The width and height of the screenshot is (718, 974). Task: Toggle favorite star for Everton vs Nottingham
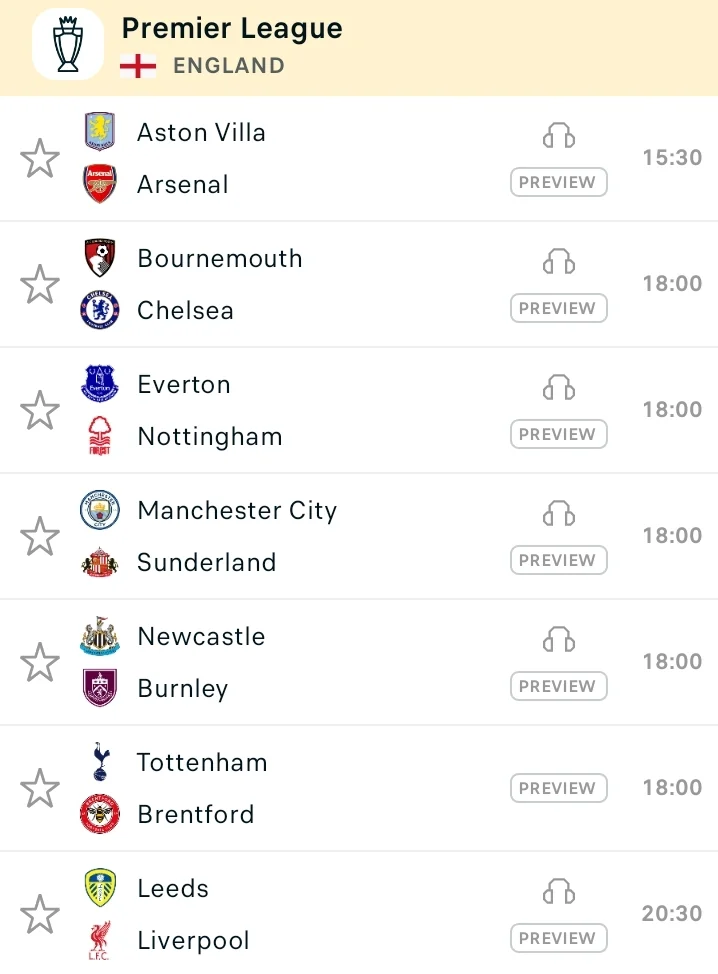click(40, 411)
